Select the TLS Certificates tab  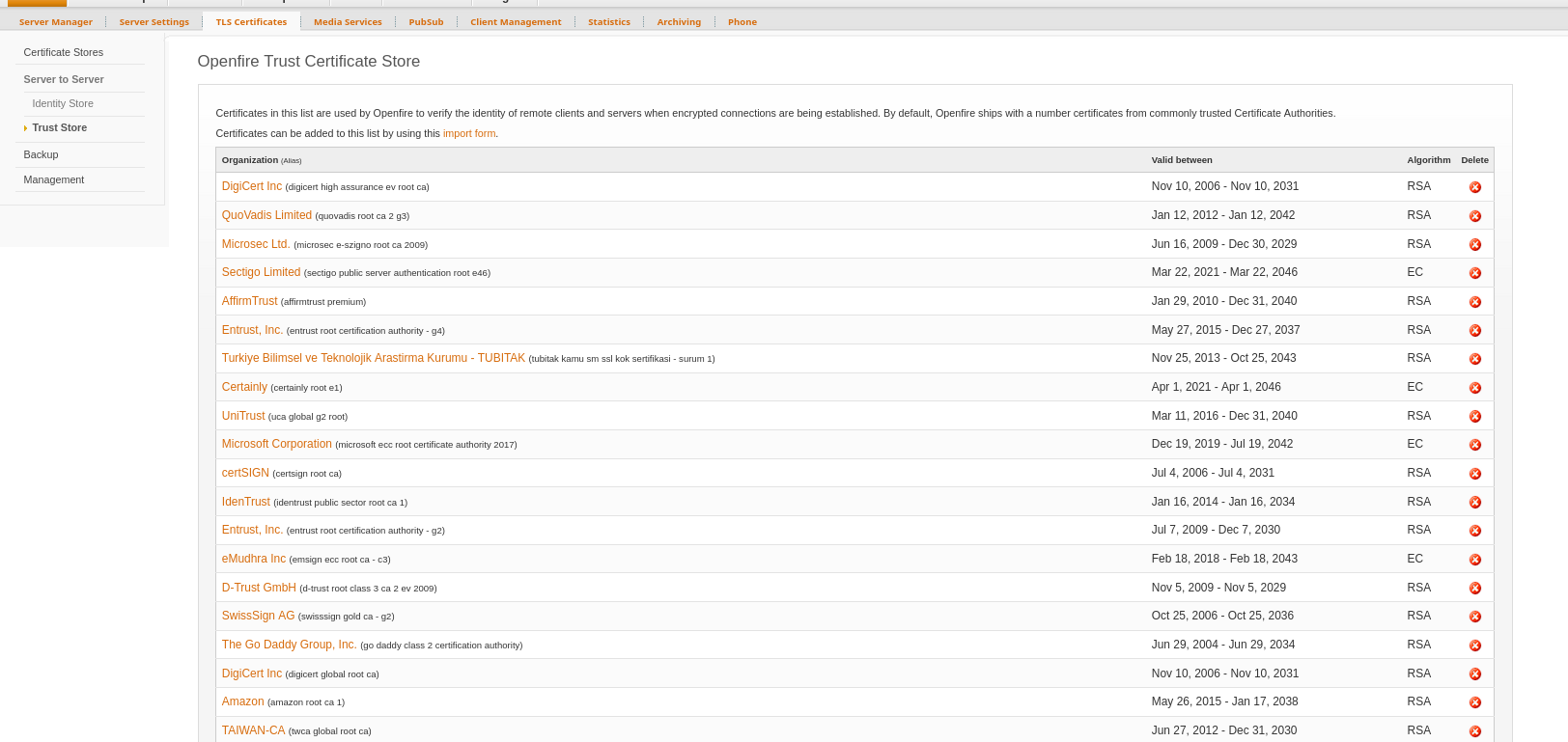[x=251, y=22]
